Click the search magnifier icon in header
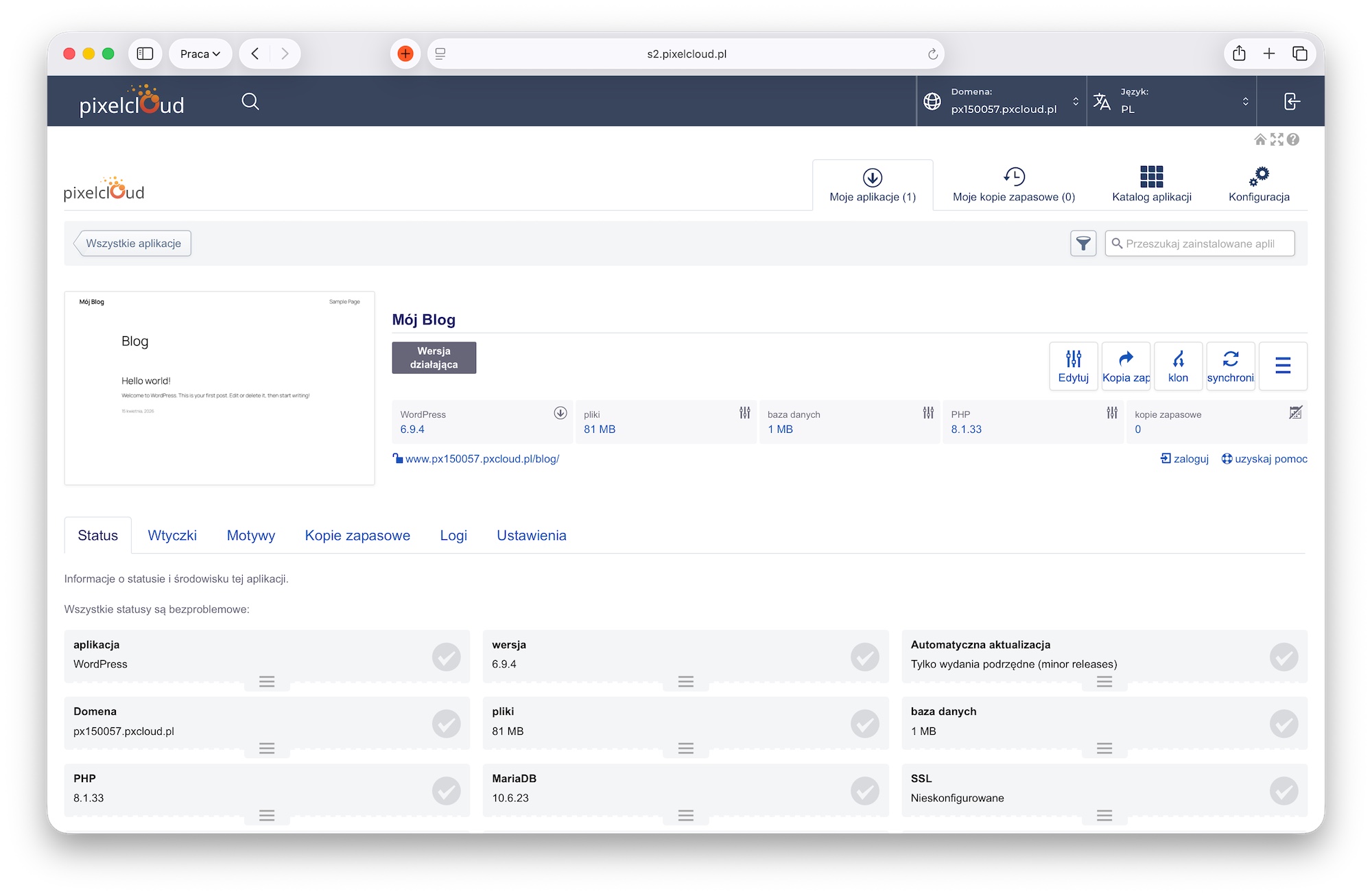 pos(250,102)
